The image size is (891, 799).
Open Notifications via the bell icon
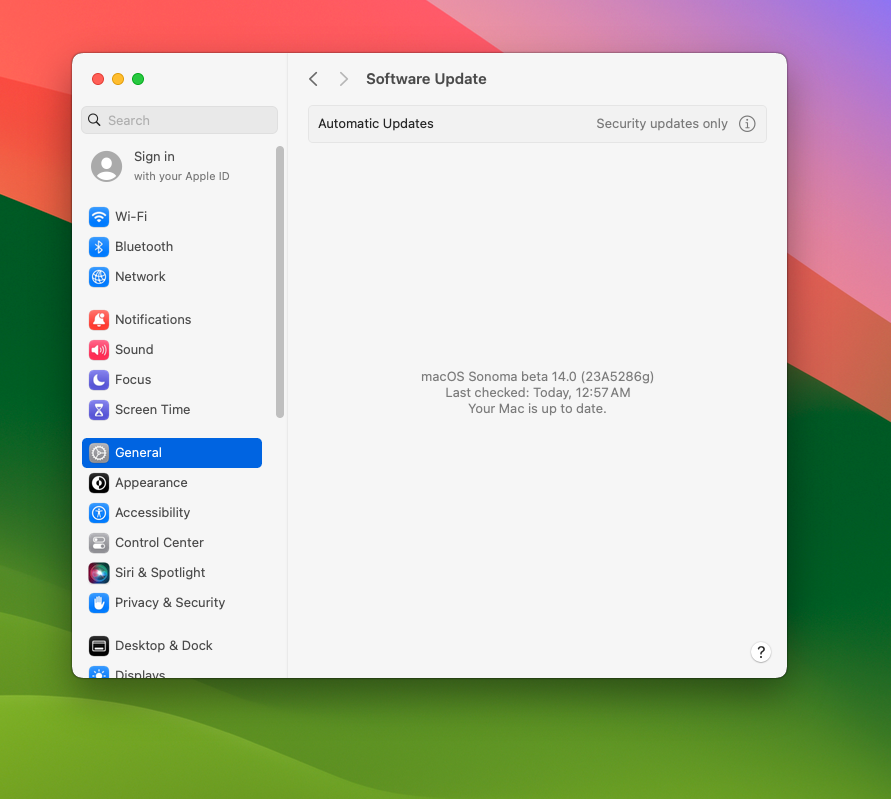pos(99,320)
